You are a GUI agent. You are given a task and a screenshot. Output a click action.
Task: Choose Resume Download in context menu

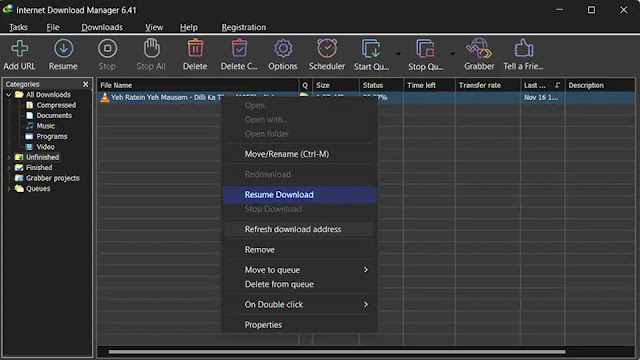point(300,195)
